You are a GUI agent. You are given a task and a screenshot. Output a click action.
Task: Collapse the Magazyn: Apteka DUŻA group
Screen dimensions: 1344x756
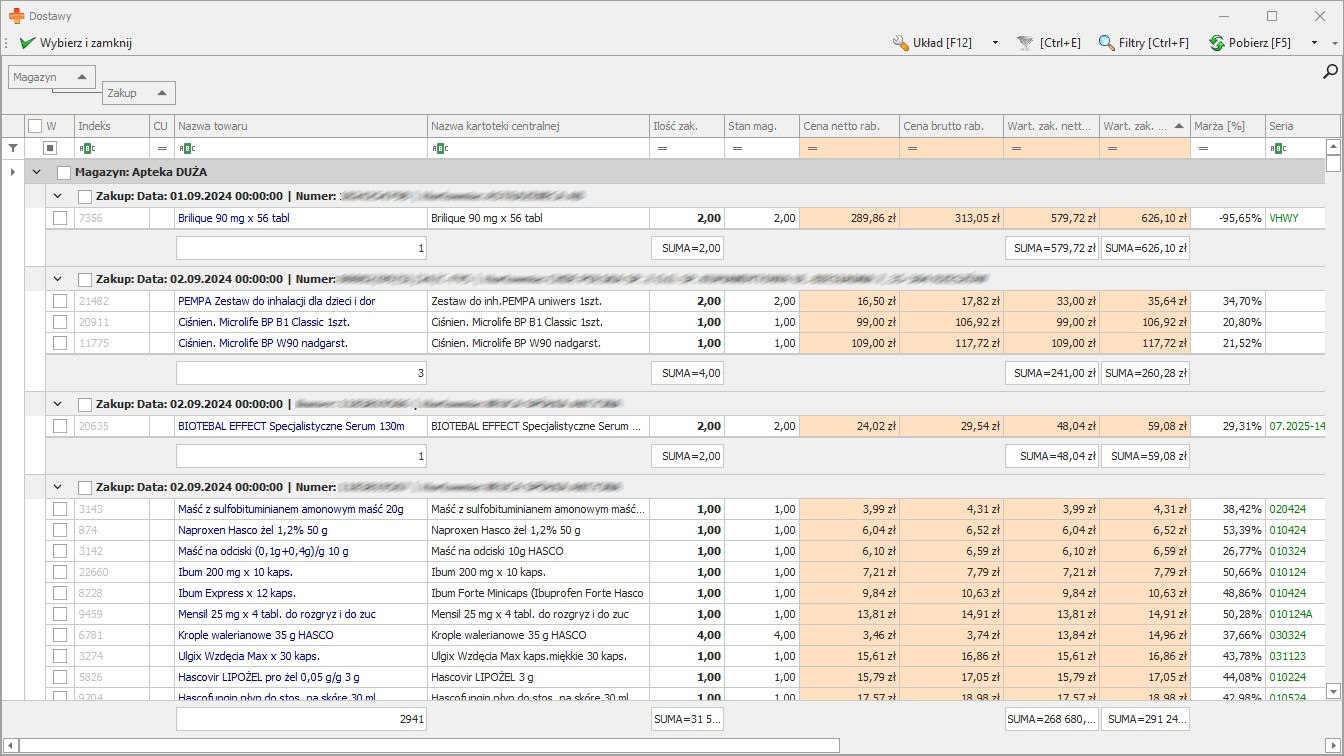[37, 172]
